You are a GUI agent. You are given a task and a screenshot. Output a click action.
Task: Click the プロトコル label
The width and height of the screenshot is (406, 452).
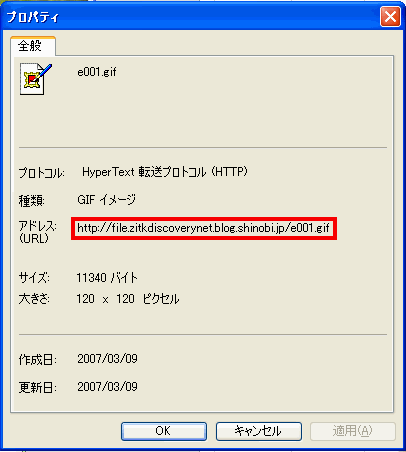pos(41,173)
